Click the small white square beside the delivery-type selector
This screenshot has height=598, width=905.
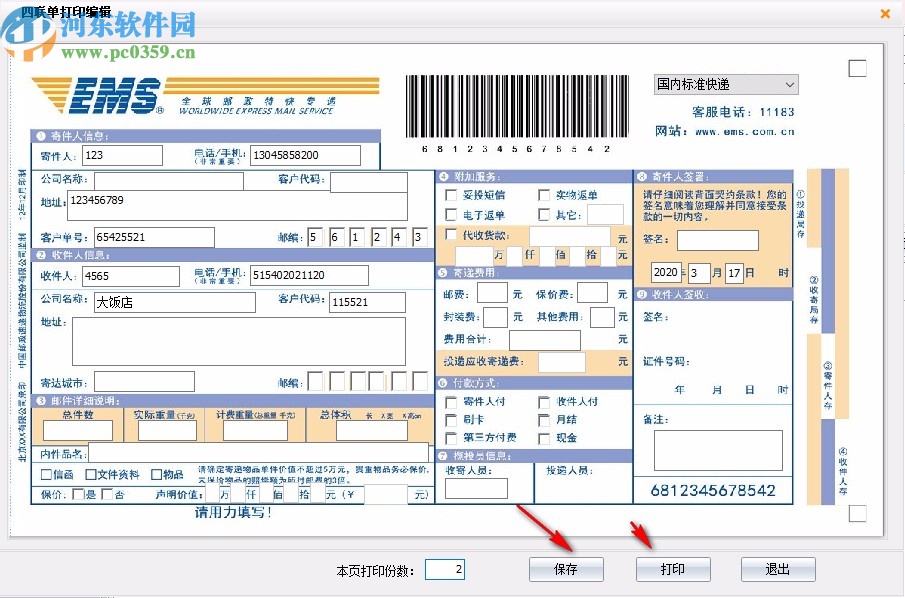click(x=857, y=68)
